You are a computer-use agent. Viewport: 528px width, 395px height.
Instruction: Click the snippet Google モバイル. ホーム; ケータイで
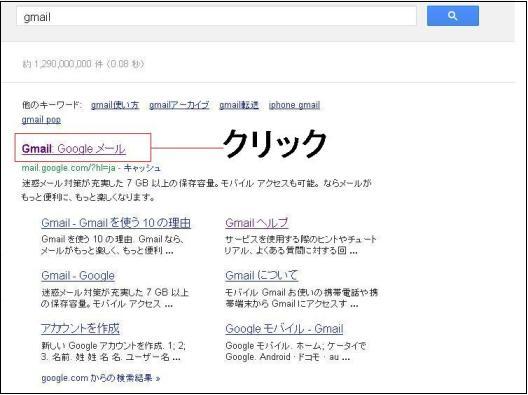click(296, 351)
